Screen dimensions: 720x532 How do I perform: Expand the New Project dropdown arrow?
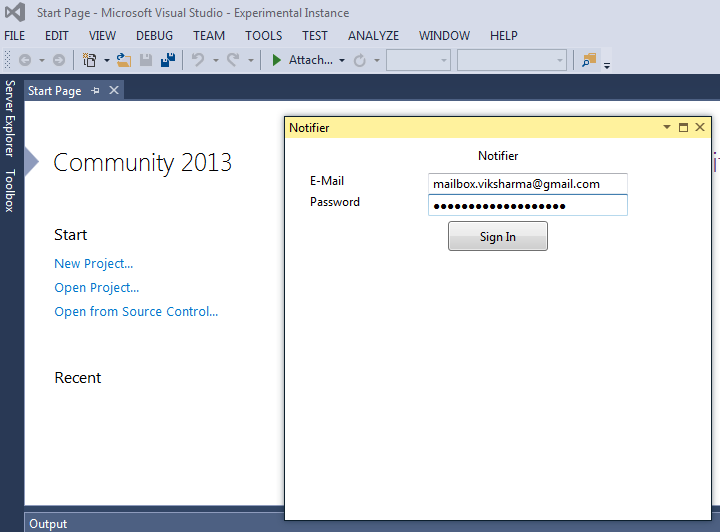point(107,61)
